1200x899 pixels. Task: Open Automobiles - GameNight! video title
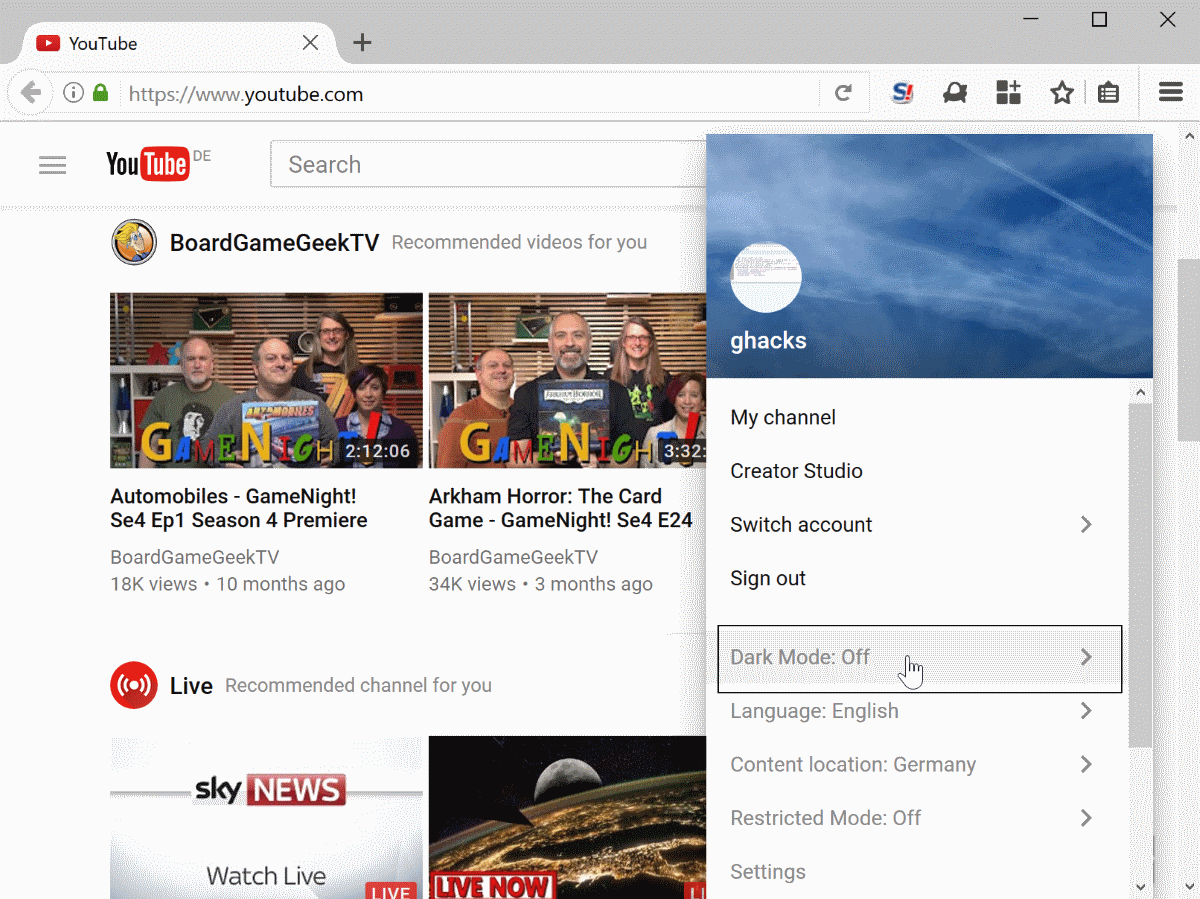point(239,508)
